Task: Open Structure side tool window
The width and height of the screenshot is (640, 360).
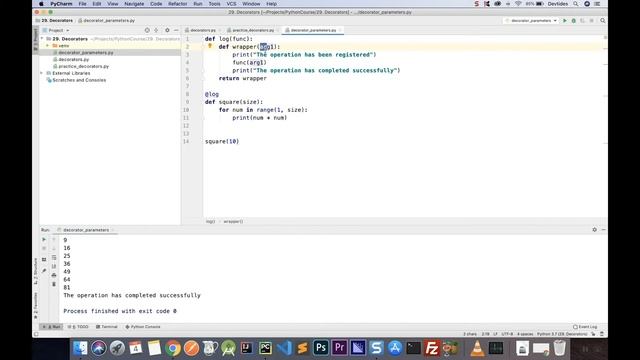Action: tap(36, 271)
